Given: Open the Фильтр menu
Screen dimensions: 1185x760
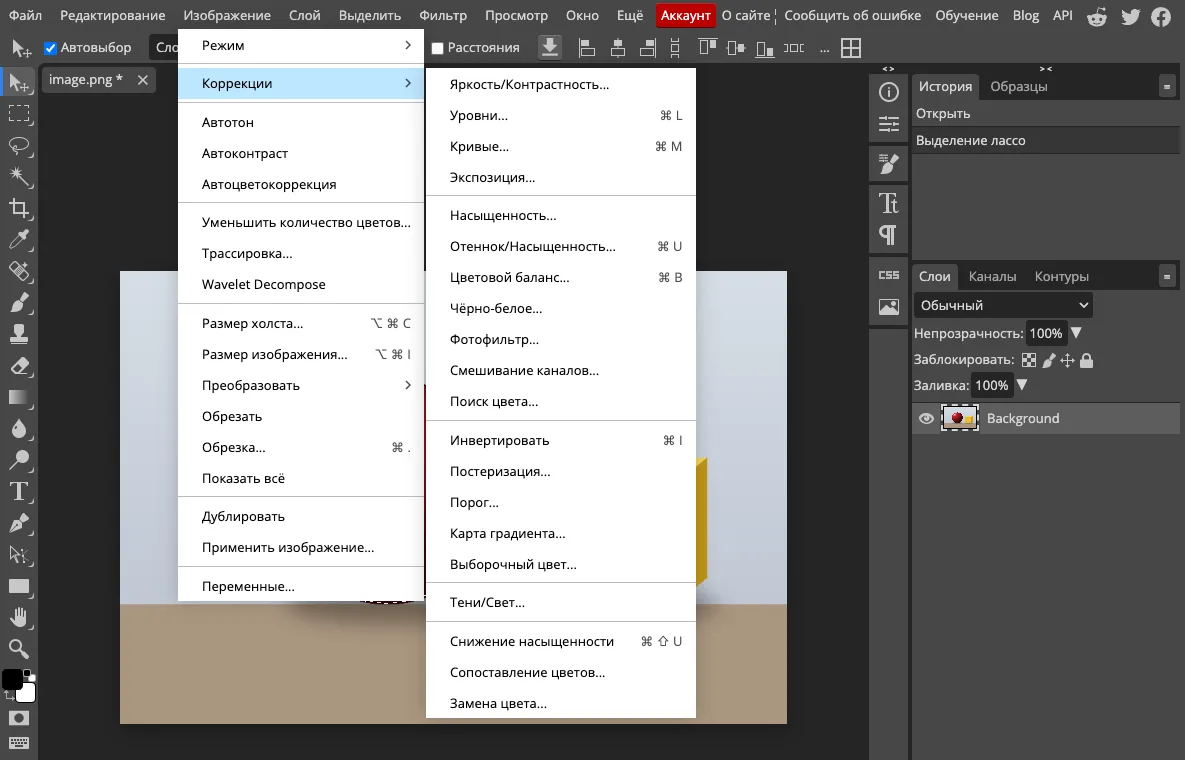Looking at the screenshot, I should coord(443,16).
